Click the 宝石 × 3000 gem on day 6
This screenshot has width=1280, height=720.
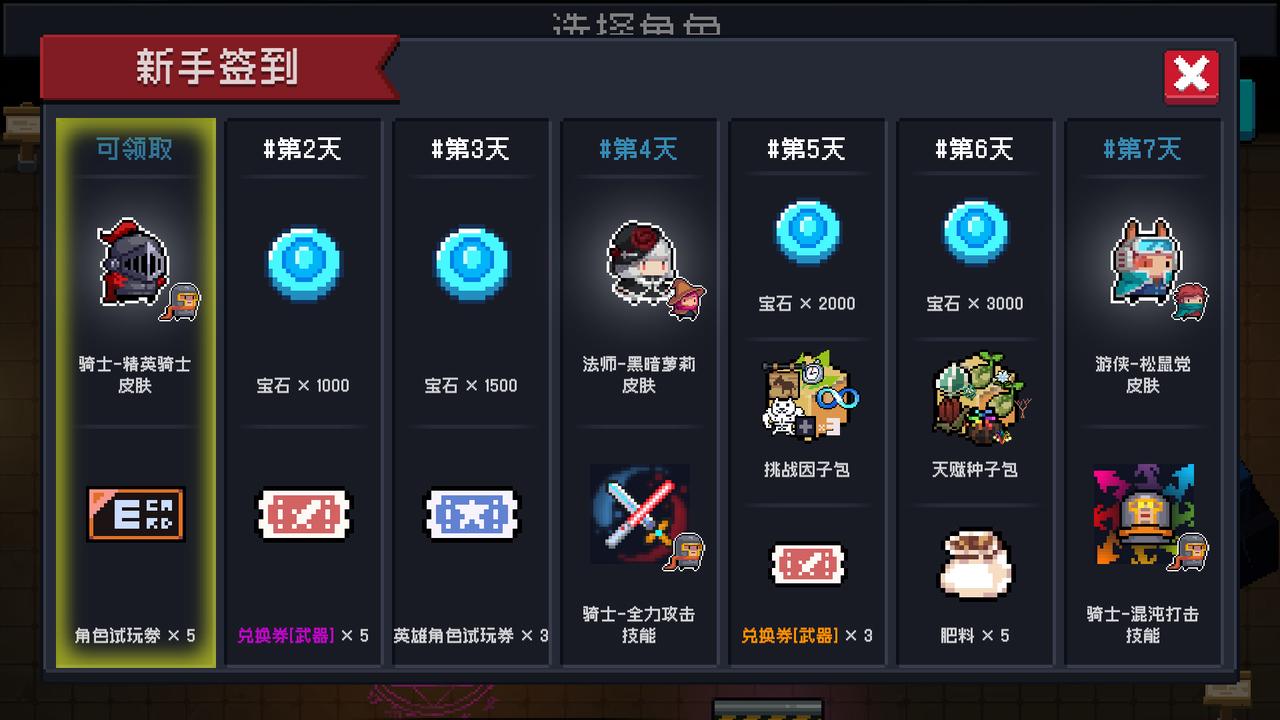point(976,232)
